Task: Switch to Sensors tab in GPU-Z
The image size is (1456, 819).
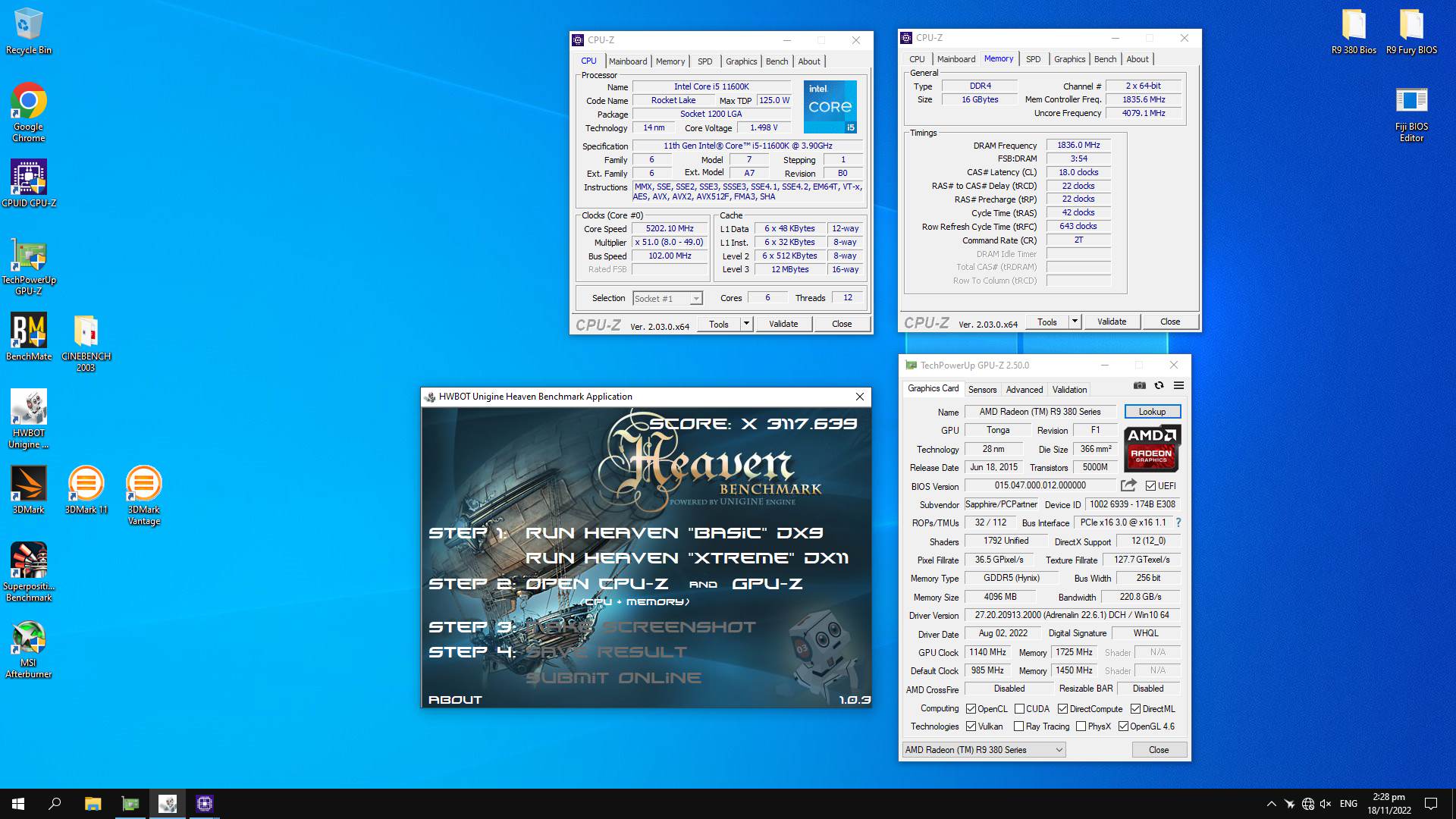Action: point(982,390)
